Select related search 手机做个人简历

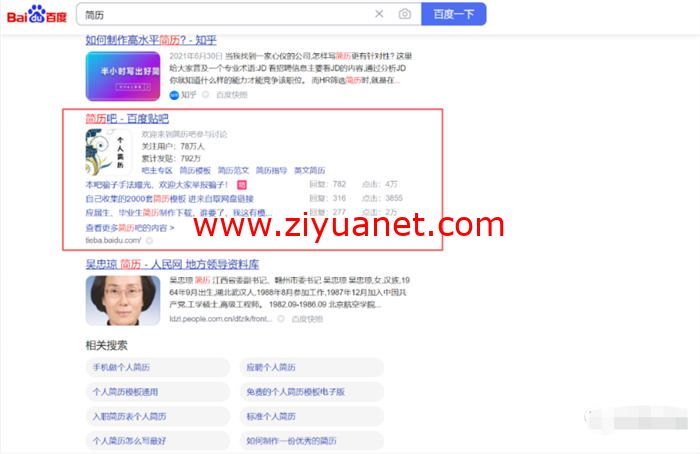(x=158, y=367)
